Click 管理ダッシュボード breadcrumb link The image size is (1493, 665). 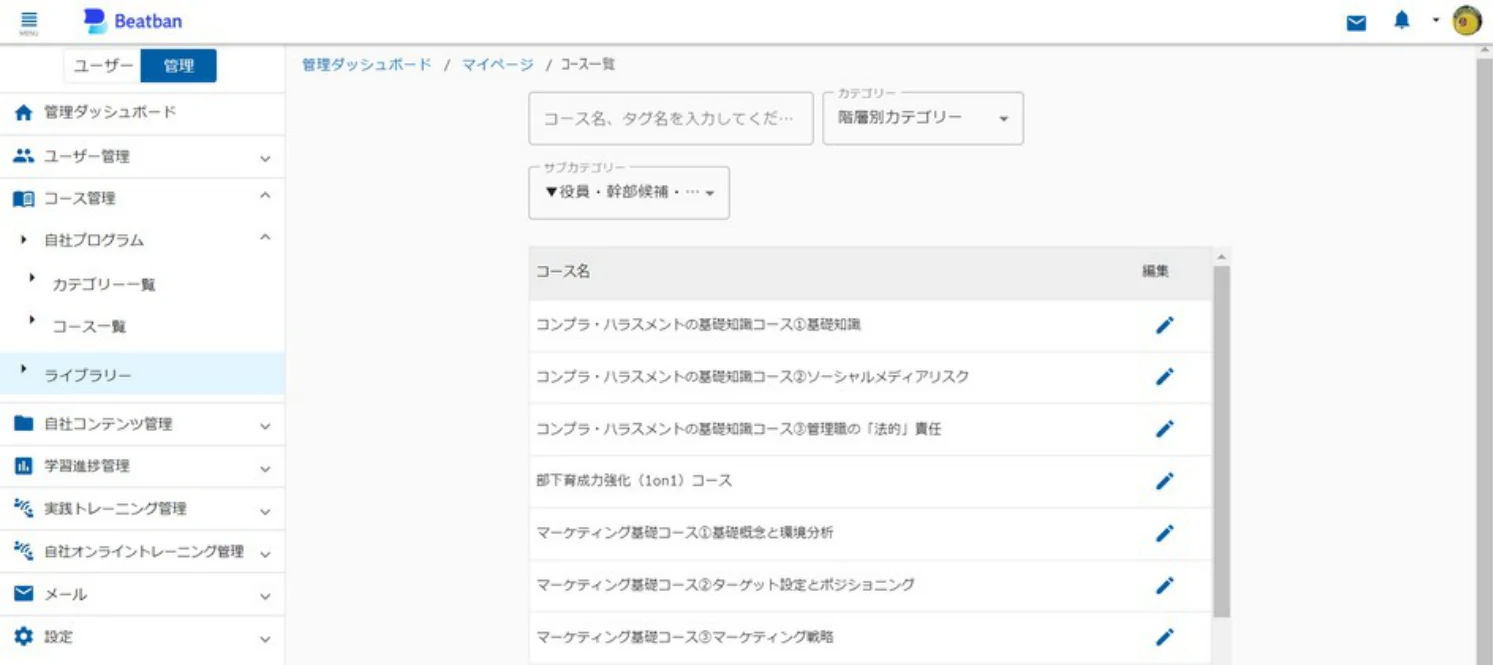pos(367,64)
